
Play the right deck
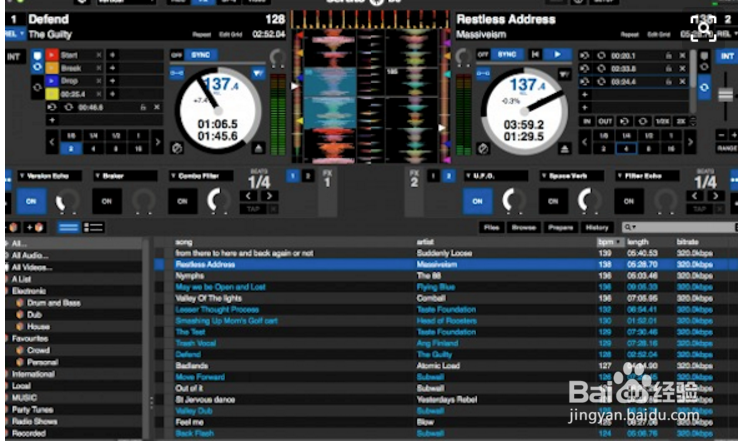click(558, 55)
